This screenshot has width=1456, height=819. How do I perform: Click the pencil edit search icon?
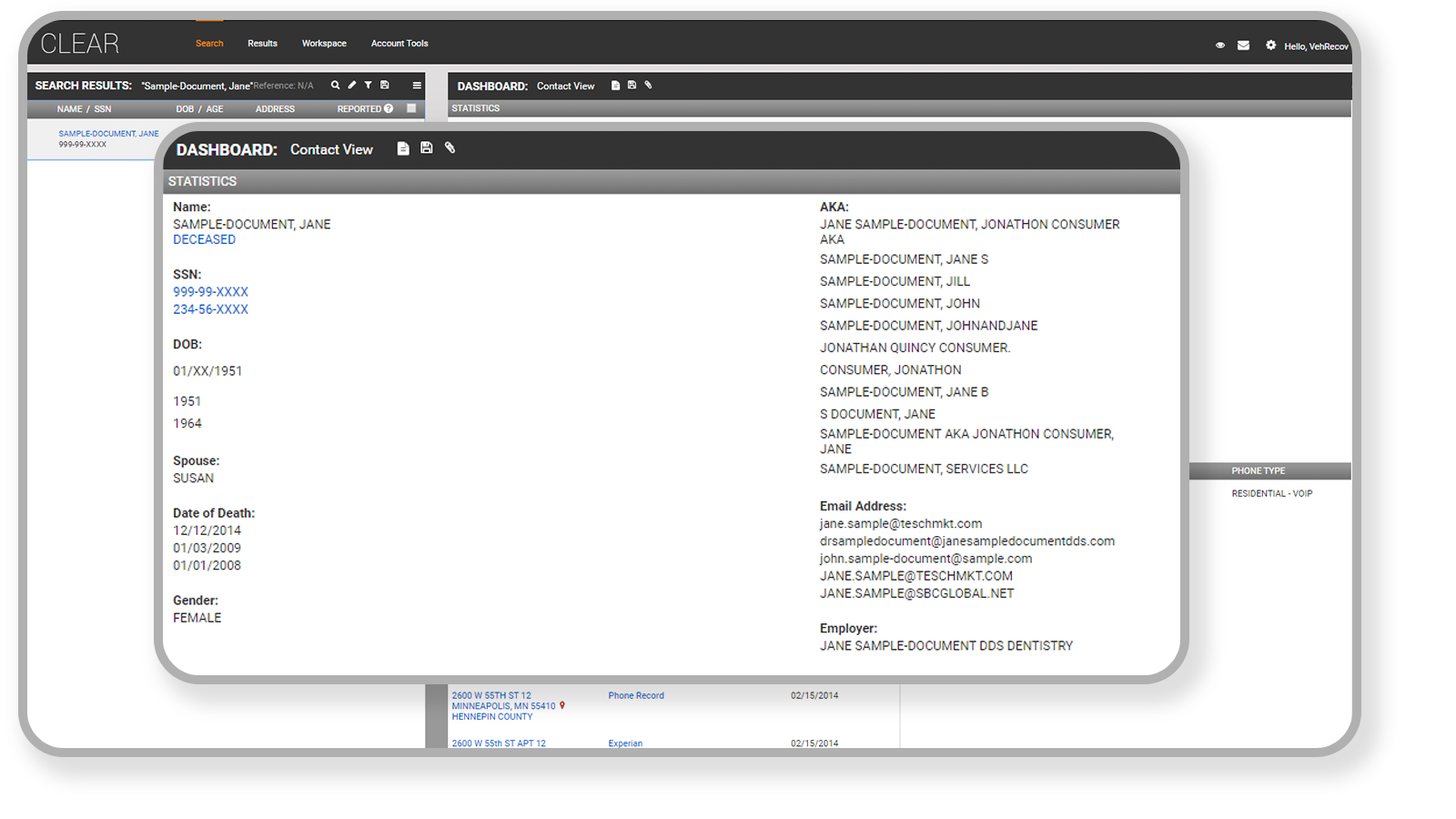[x=351, y=86]
